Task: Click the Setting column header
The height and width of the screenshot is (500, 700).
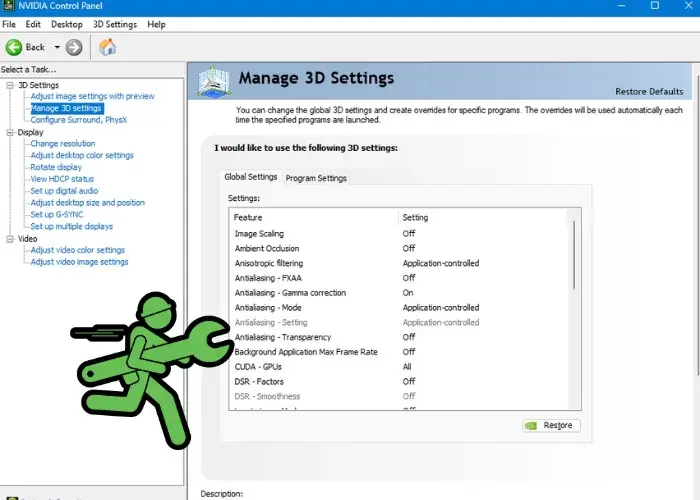Action: (482, 217)
